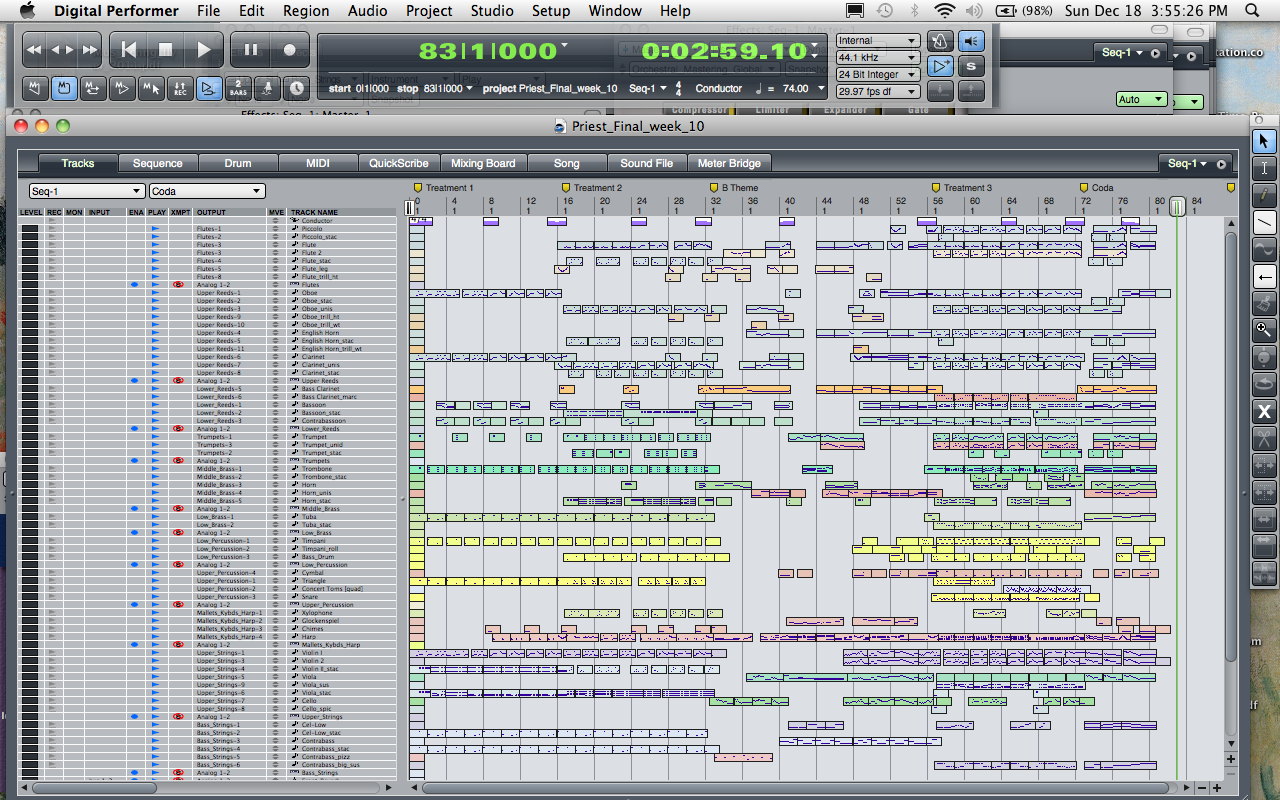Toggle the memory cycle loop icon
This screenshot has width=1280, height=800.
(93, 88)
